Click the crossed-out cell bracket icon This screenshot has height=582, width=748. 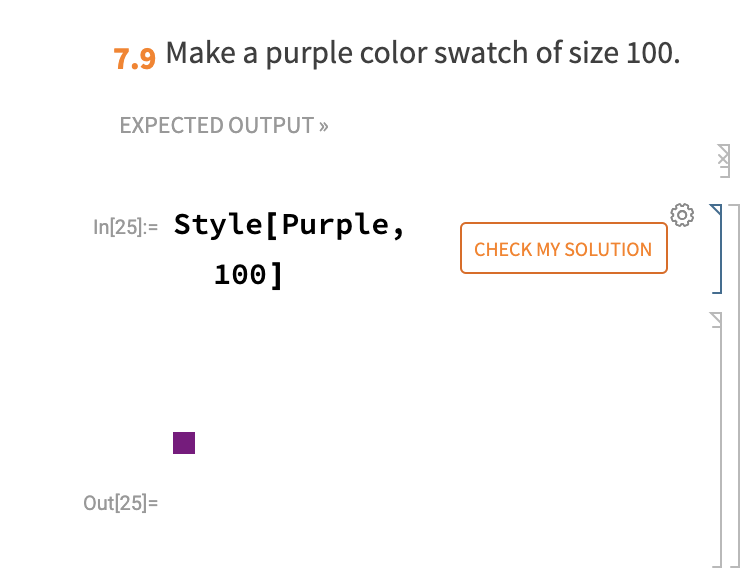724,161
